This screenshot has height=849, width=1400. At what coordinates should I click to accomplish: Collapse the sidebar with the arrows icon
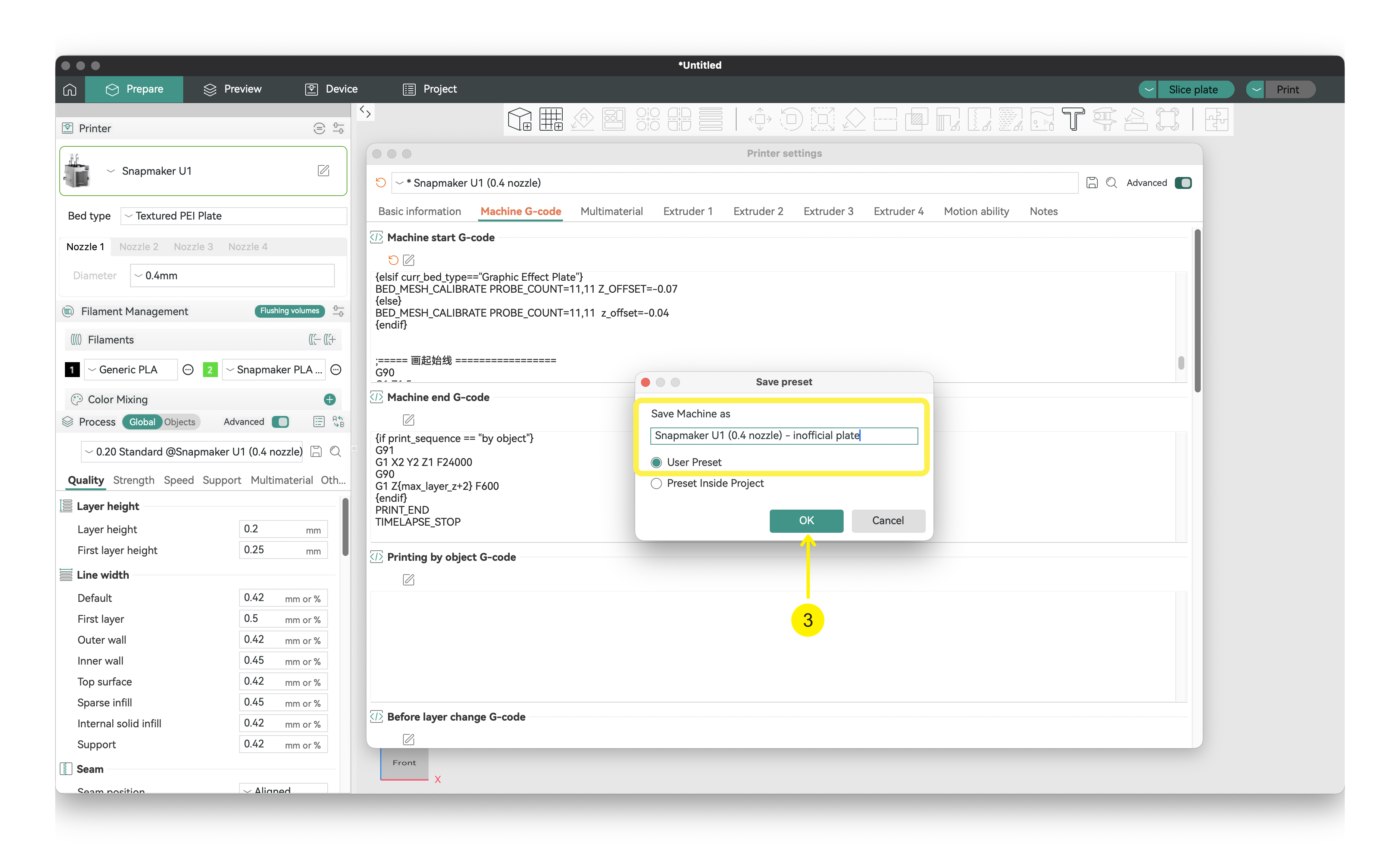pyautogui.click(x=365, y=112)
